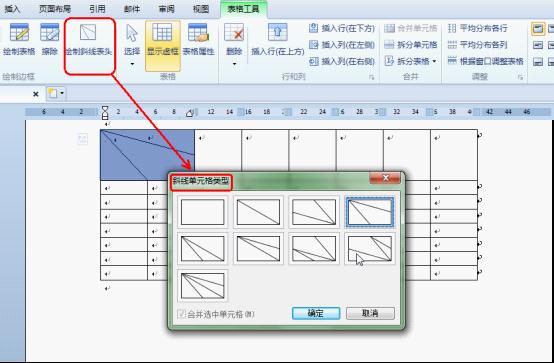Click 合并单元格 merge cells
554x363 pixels.
411,28
